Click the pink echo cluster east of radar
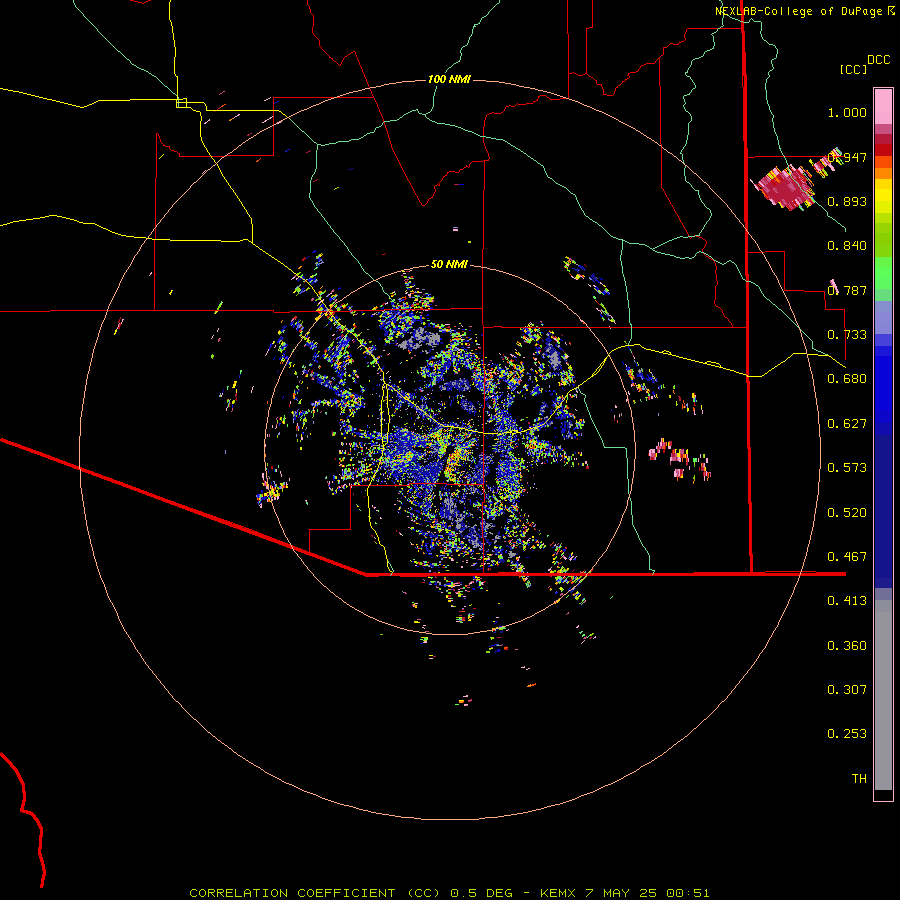Image resolution: width=900 pixels, height=900 pixels. coord(680,459)
